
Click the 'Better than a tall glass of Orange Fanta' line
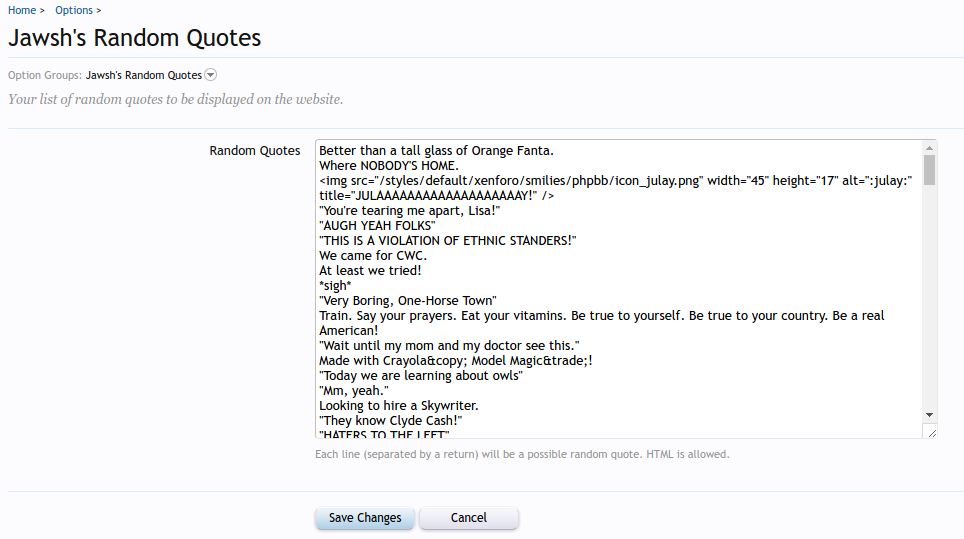coord(437,151)
